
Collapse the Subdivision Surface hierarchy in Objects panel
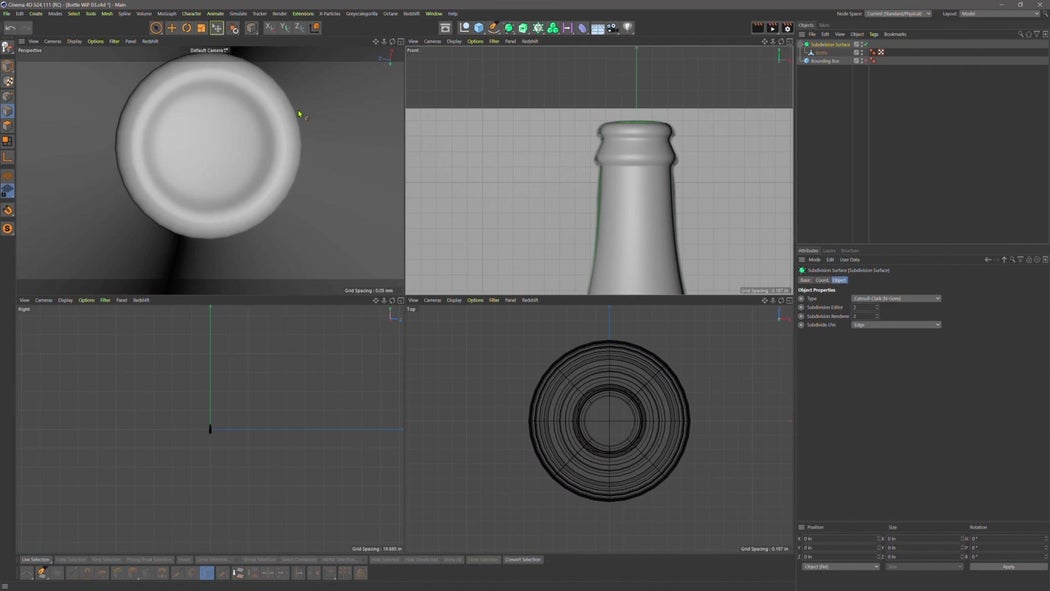click(800, 44)
